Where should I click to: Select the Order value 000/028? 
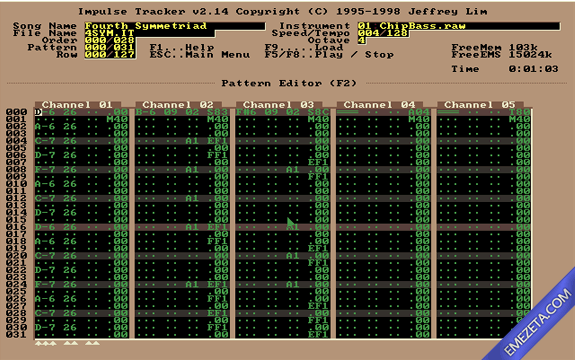[110, 40]
